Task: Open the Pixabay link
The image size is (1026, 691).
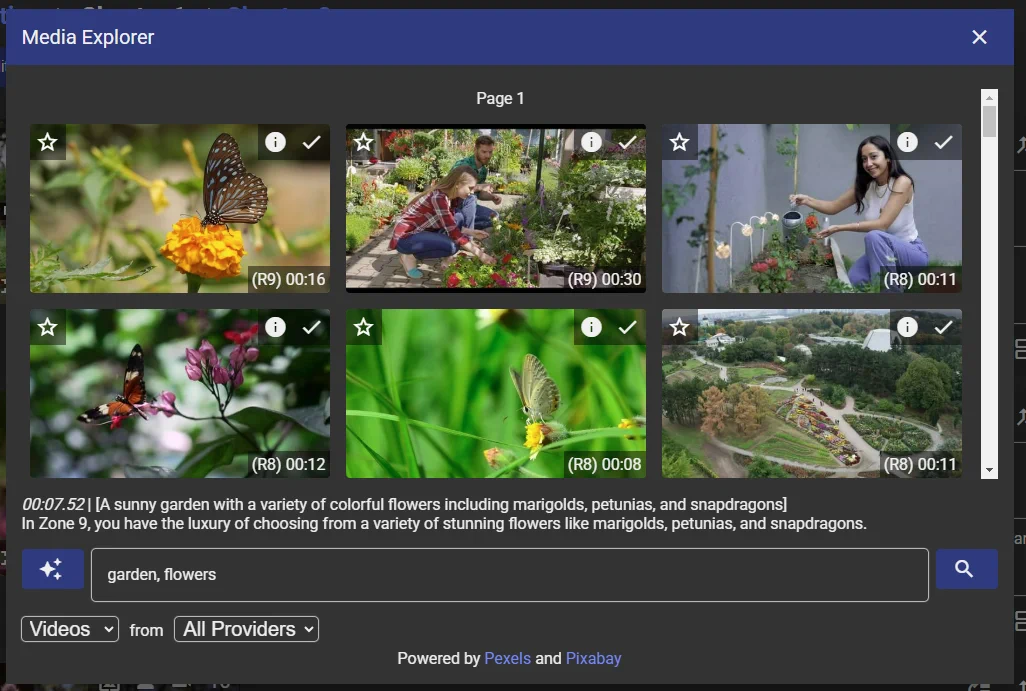Action: coord(593,658)
